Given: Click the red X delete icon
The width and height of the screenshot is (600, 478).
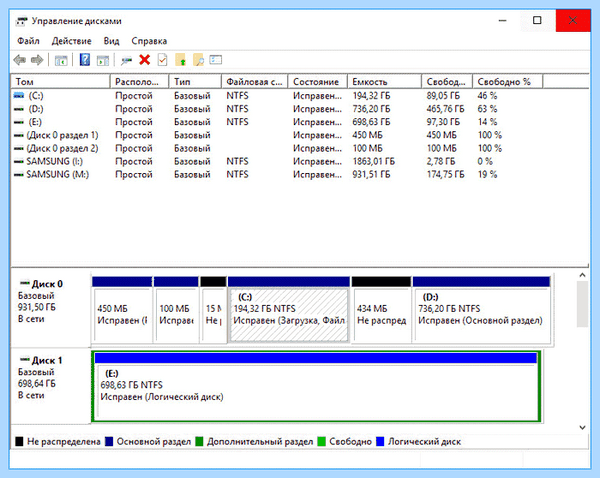Looking at the screenshot, I should [144, 60].
